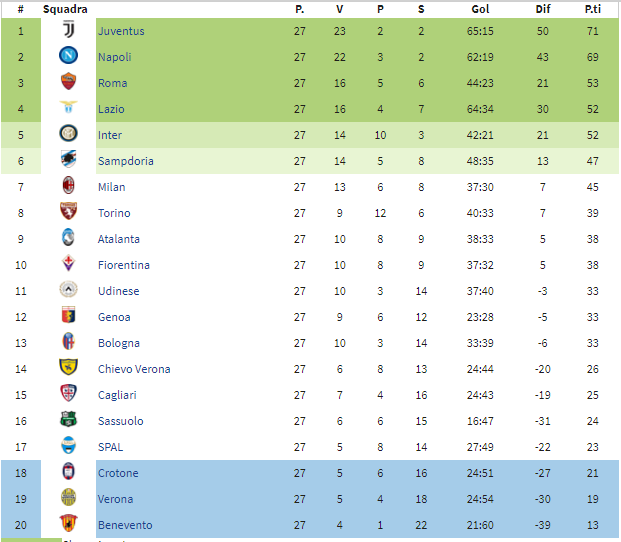621x542 pixels.
Task: Click the Milan club logo
Action: pyautogui.click(x=69, y=185)
